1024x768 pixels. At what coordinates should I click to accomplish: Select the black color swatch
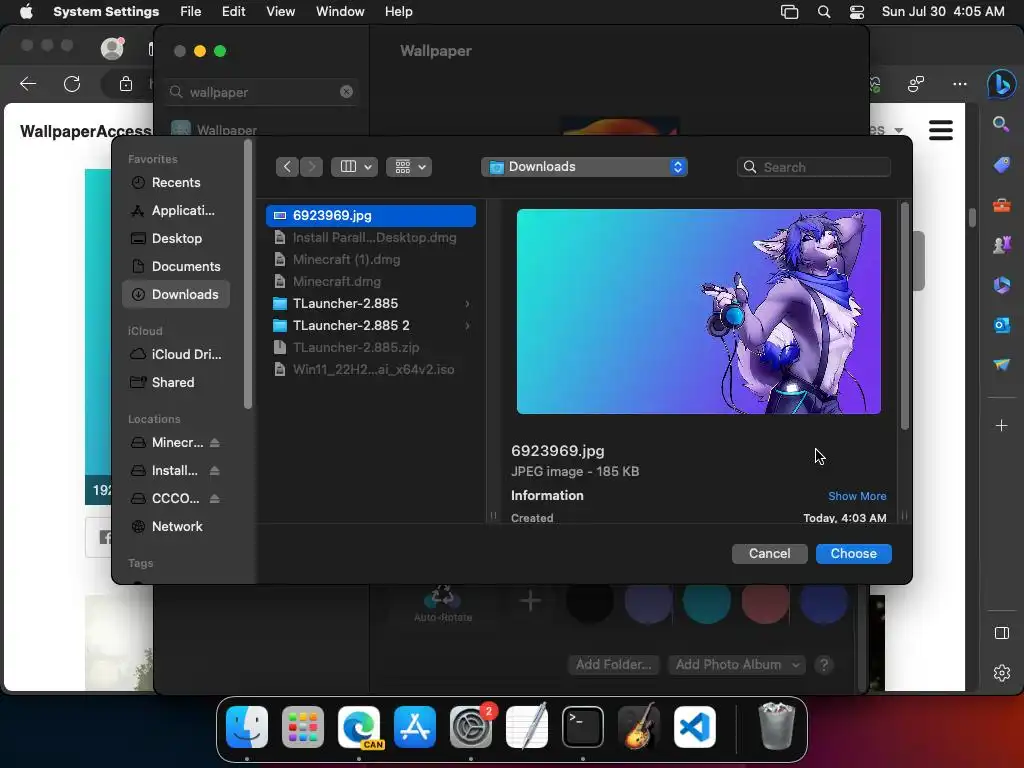point(589,601)
